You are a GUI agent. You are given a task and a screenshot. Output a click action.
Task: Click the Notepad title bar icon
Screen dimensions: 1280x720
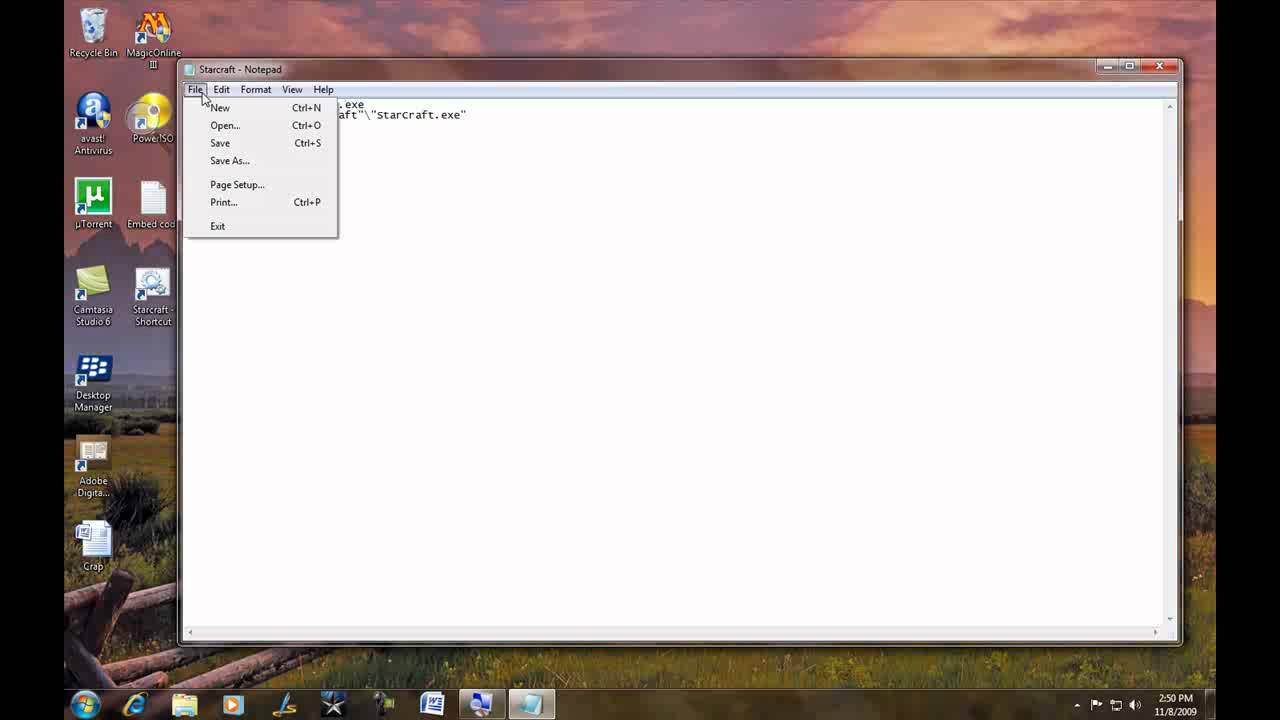coord(190,70)
